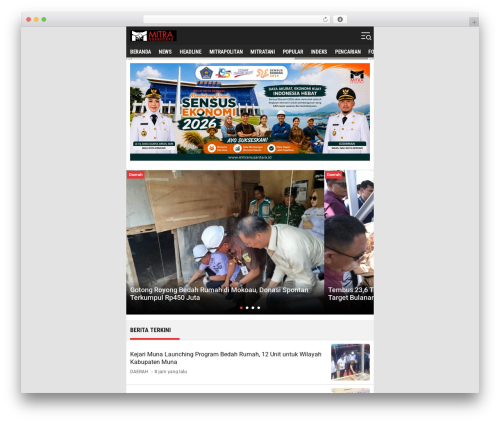Open the PENCARIAN menu item

pyautogui.click(x=348, y=52)
